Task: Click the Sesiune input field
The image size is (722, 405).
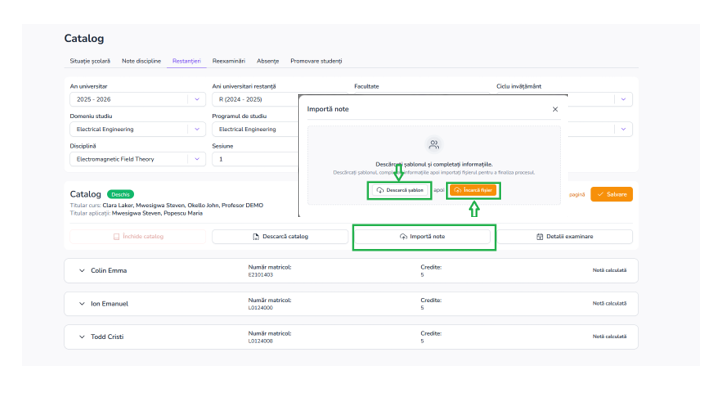Action: 256,159
